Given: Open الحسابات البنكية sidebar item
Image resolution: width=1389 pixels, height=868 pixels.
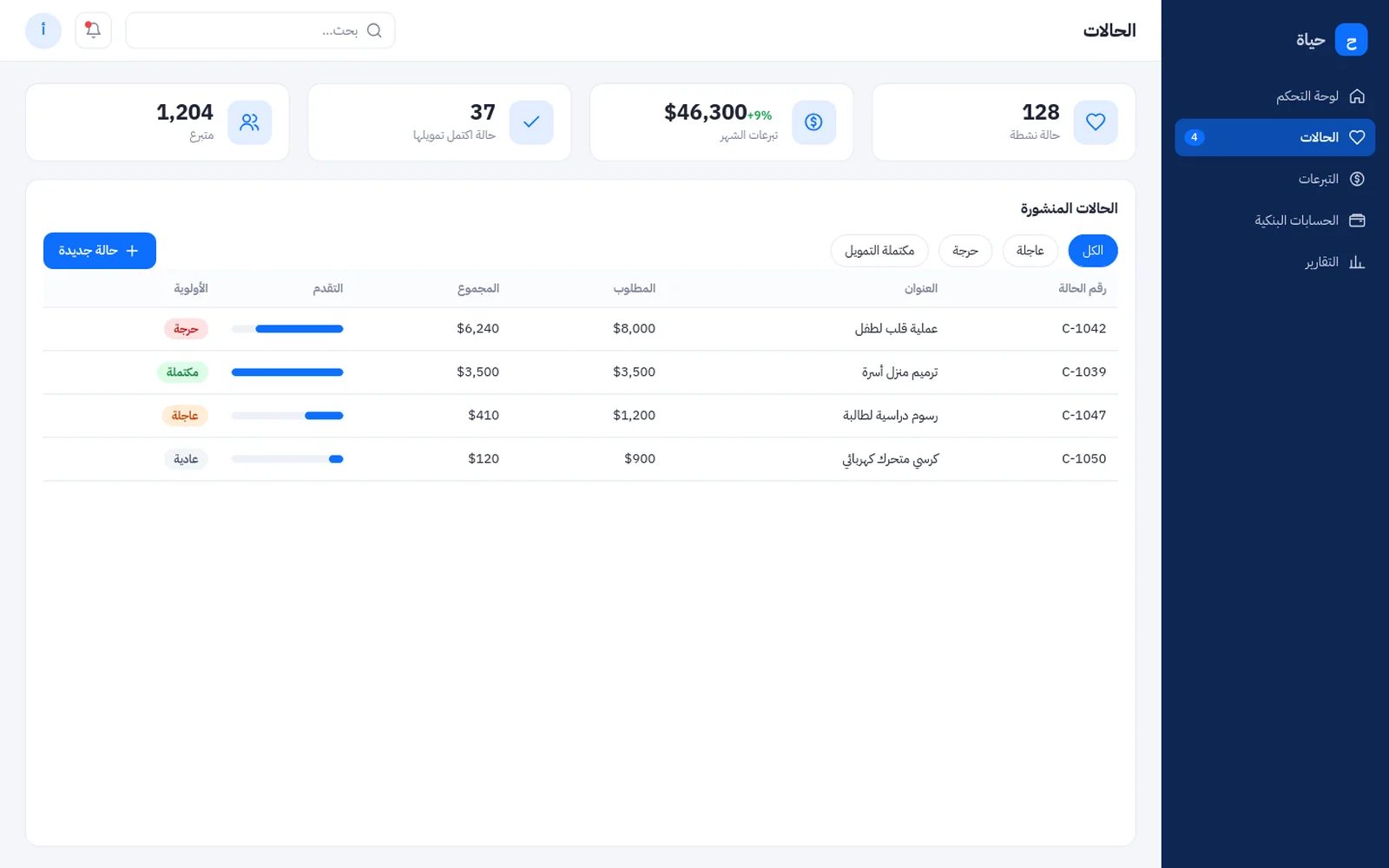Looking at the screenshot, I should click(1274, 220).
